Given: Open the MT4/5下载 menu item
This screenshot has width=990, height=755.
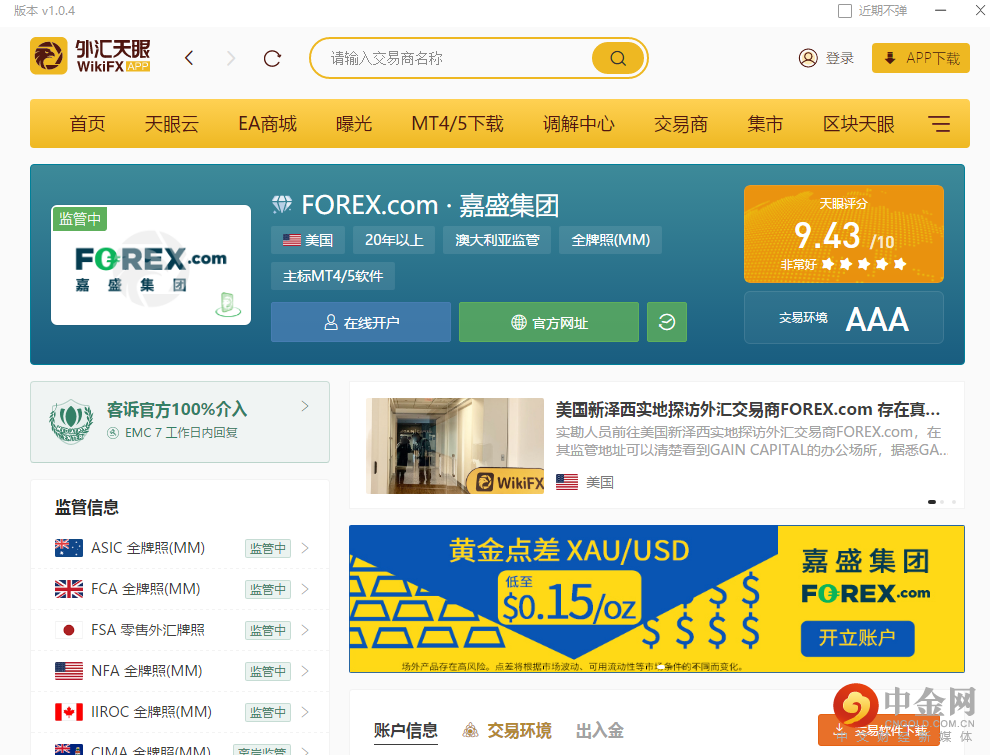Looking at the screenshot, I should tap(456, 123).
